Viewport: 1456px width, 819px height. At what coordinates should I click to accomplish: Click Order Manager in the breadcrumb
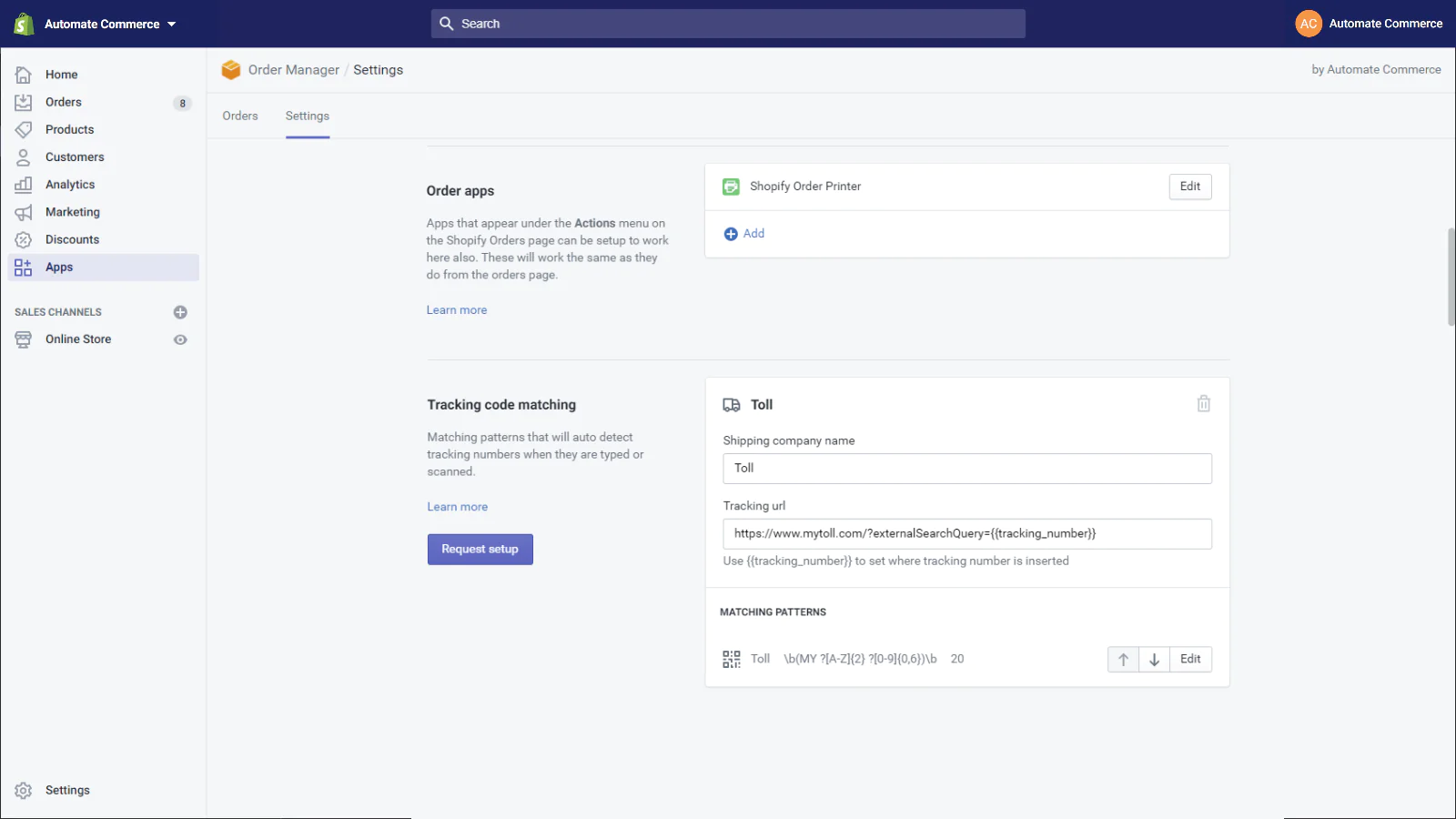coord(294,69)
